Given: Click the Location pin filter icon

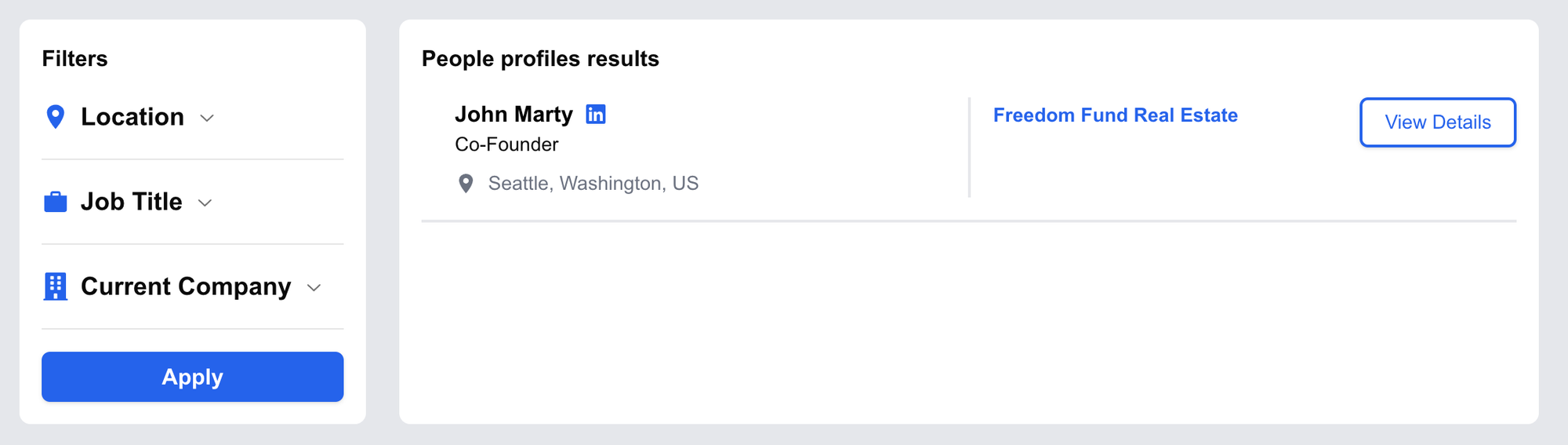Looking at the screenshot, I should tap(55, 117).
